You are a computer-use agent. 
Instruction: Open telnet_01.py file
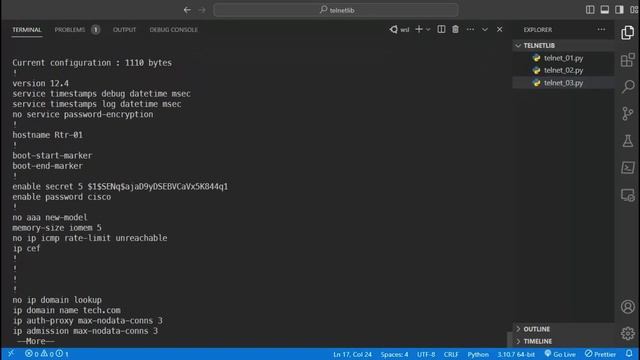563,58
